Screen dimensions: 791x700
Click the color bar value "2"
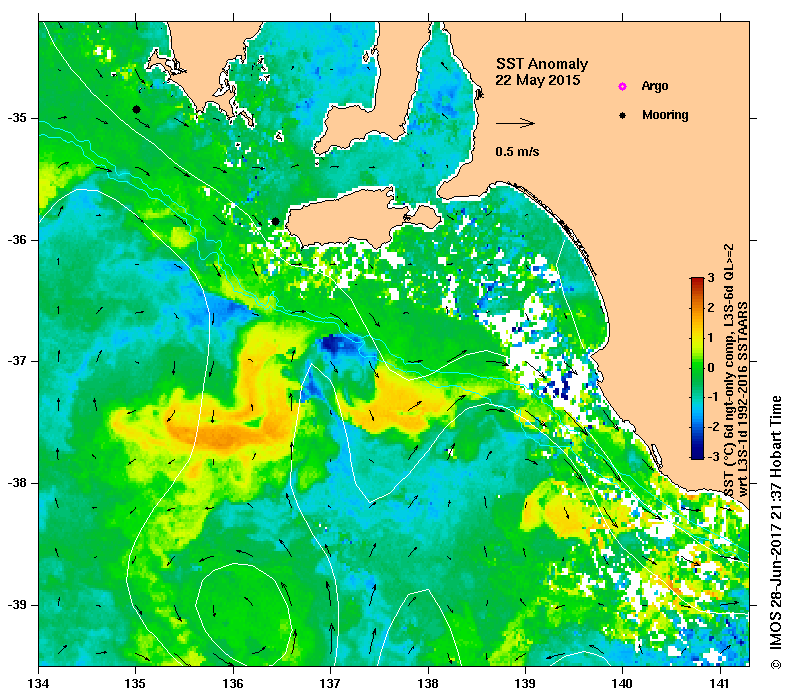[x=711, y=308]
